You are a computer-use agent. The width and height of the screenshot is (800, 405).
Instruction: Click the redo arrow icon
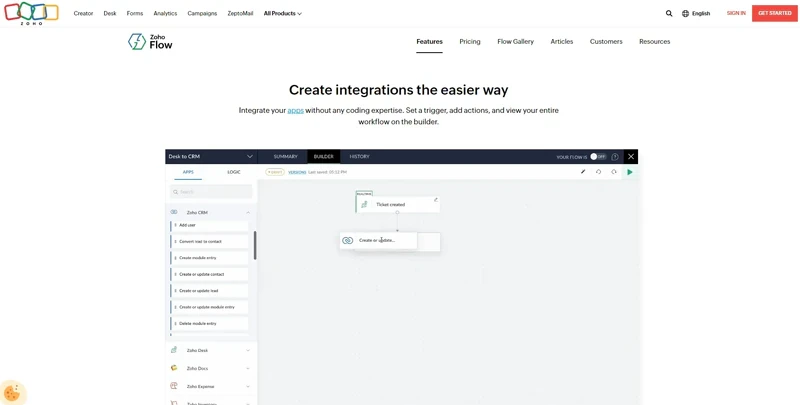(614, 172)
